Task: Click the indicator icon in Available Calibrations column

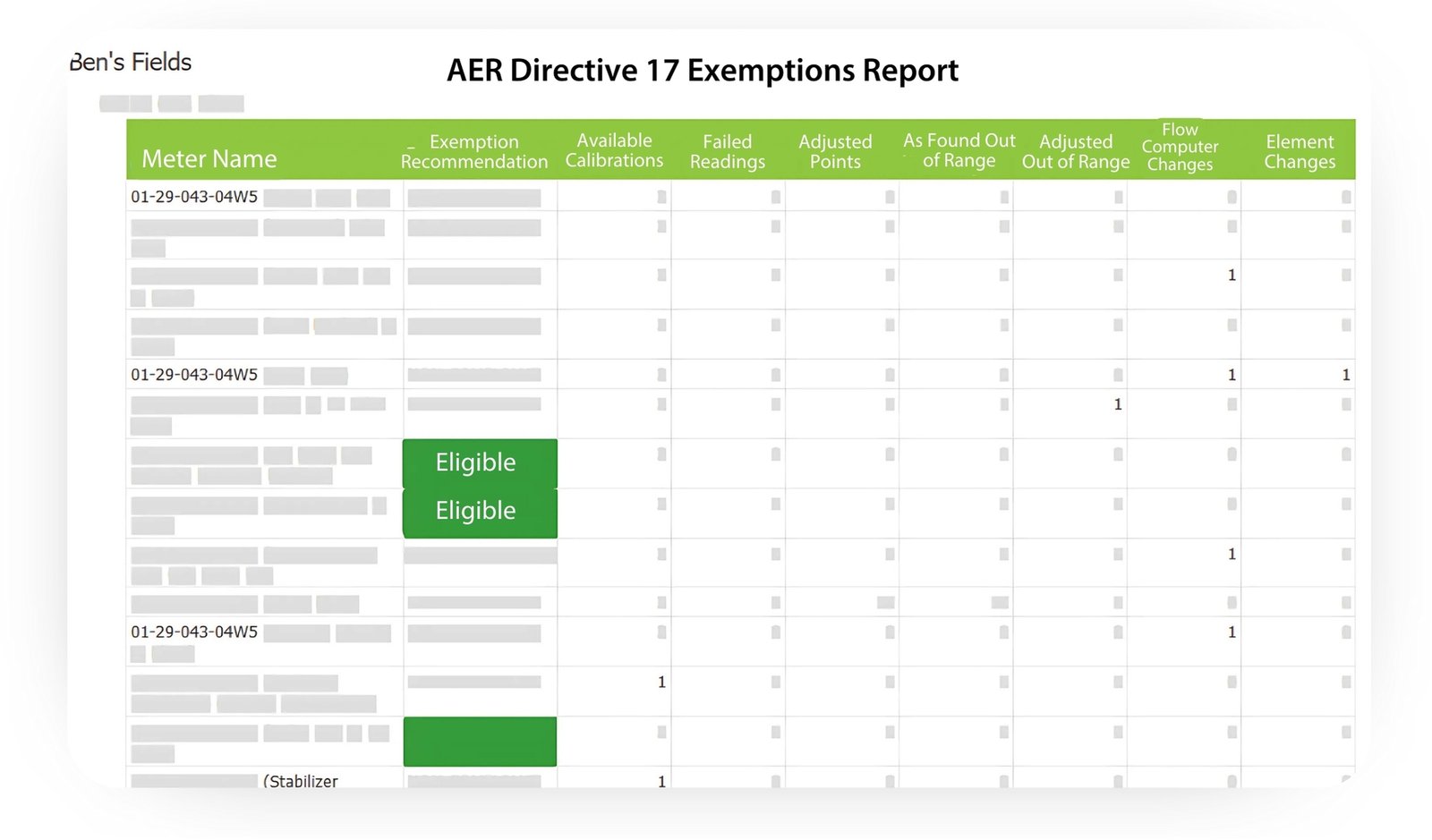Action: [x=661, y=196]
